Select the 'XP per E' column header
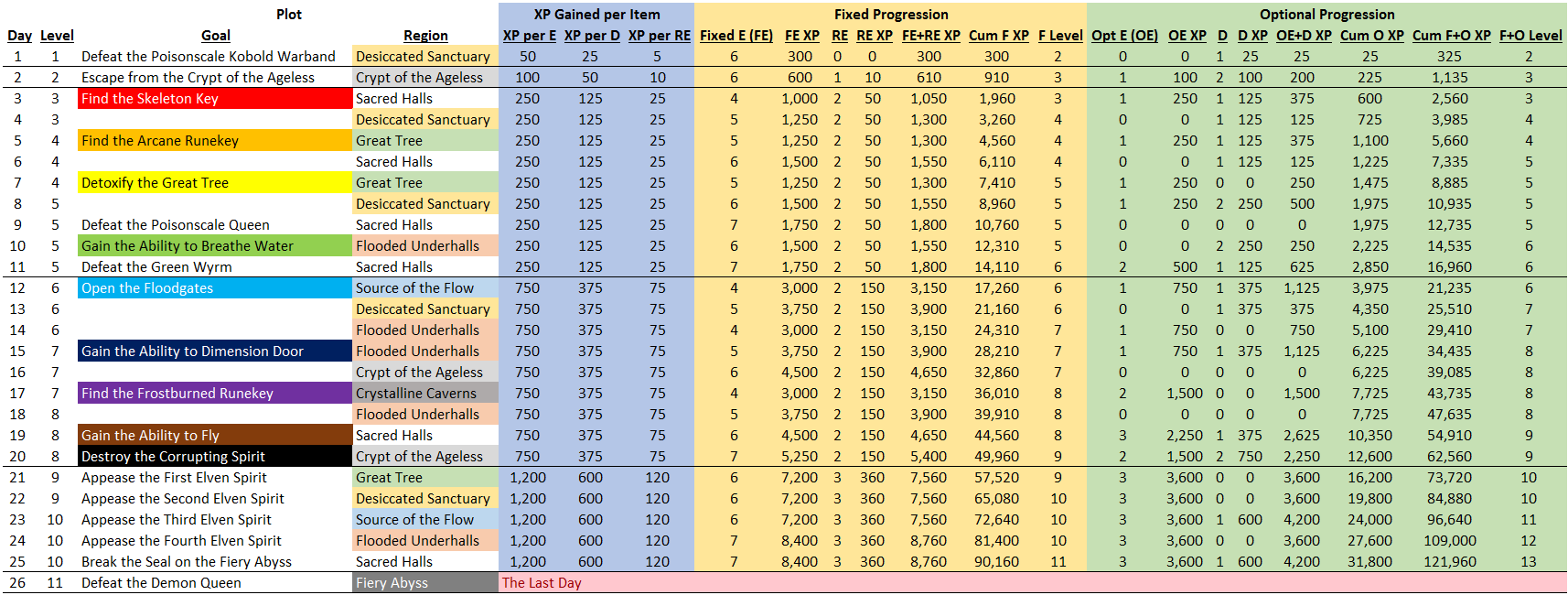Screen dimensions: 1568x595 point(529,36)
